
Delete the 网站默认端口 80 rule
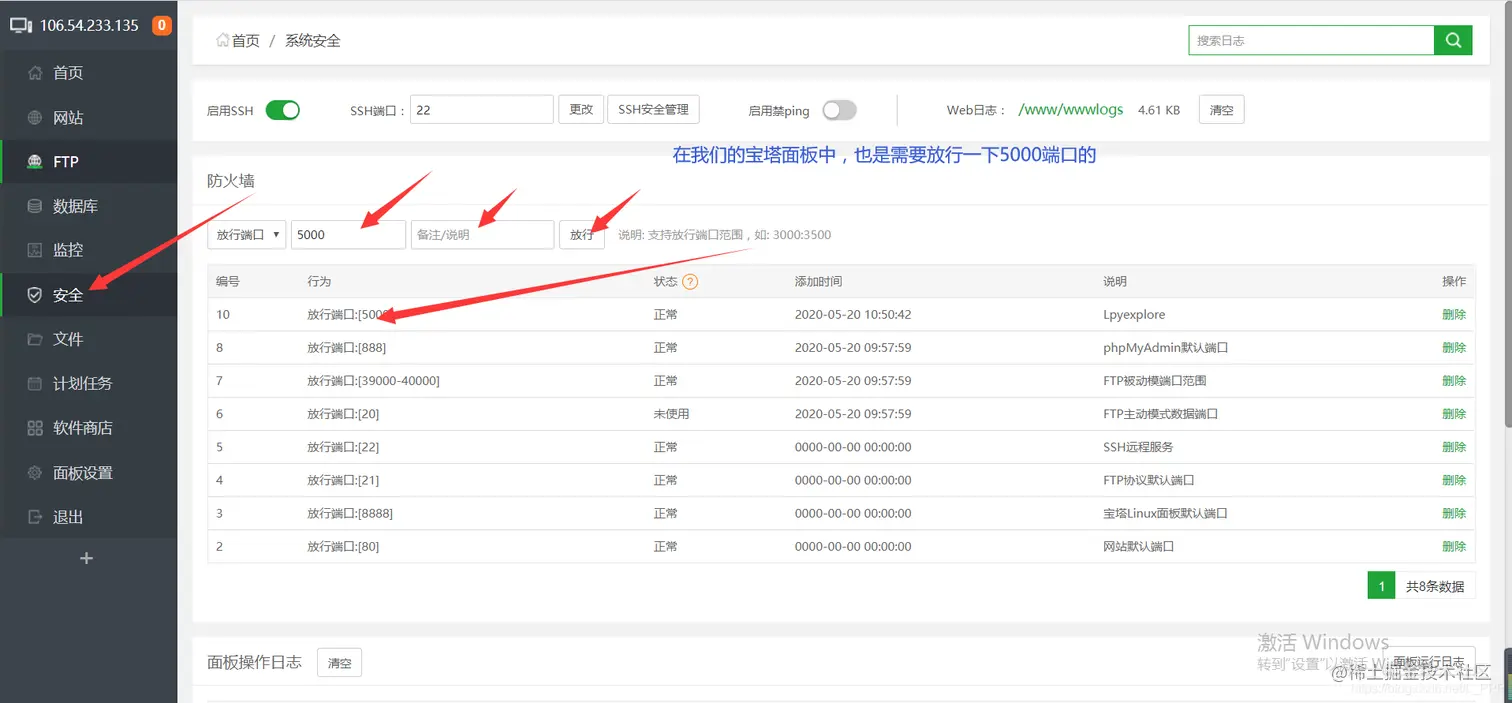[x=1454, y=546]
